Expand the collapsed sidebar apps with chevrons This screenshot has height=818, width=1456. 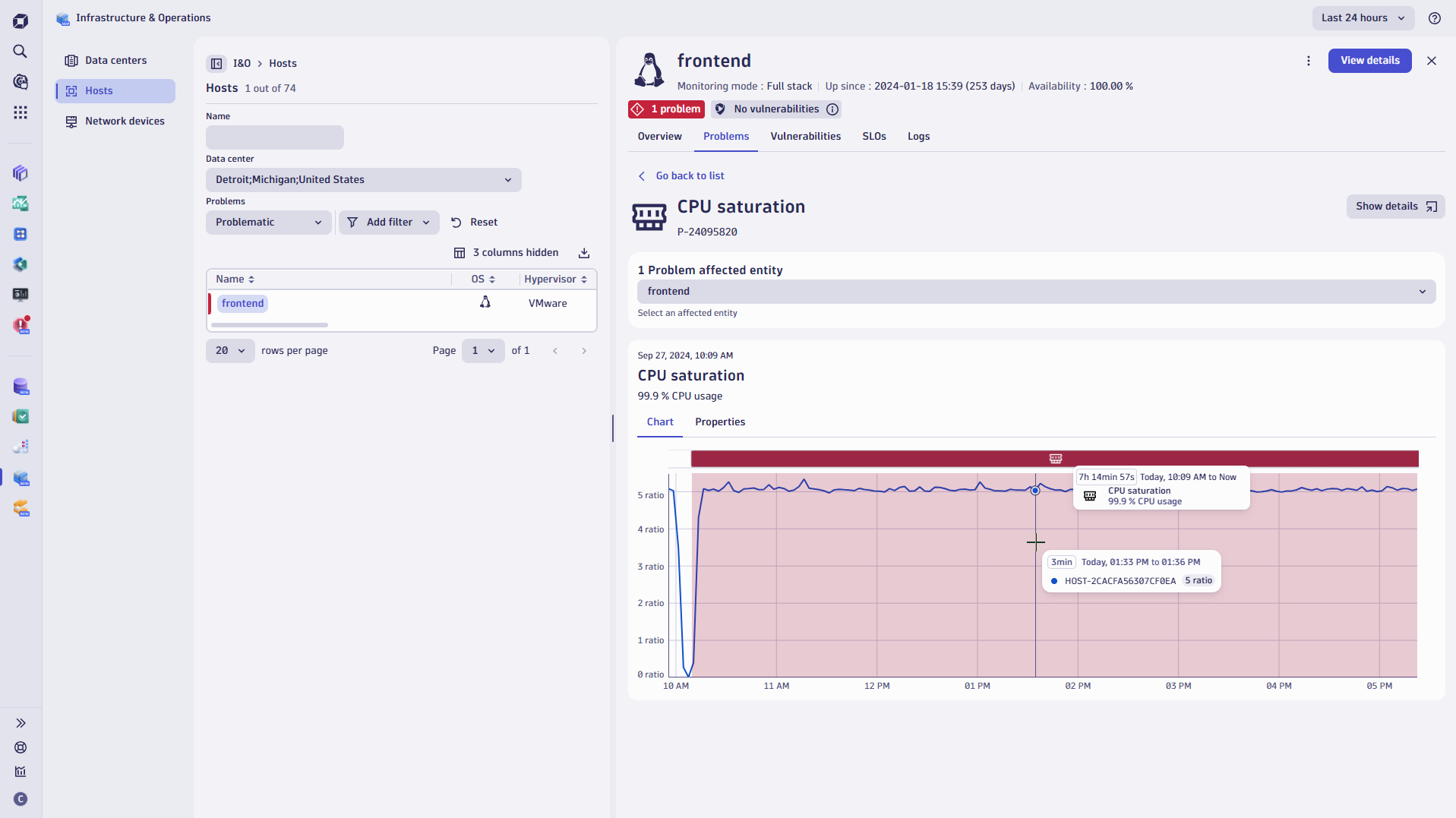click(21, 722)
